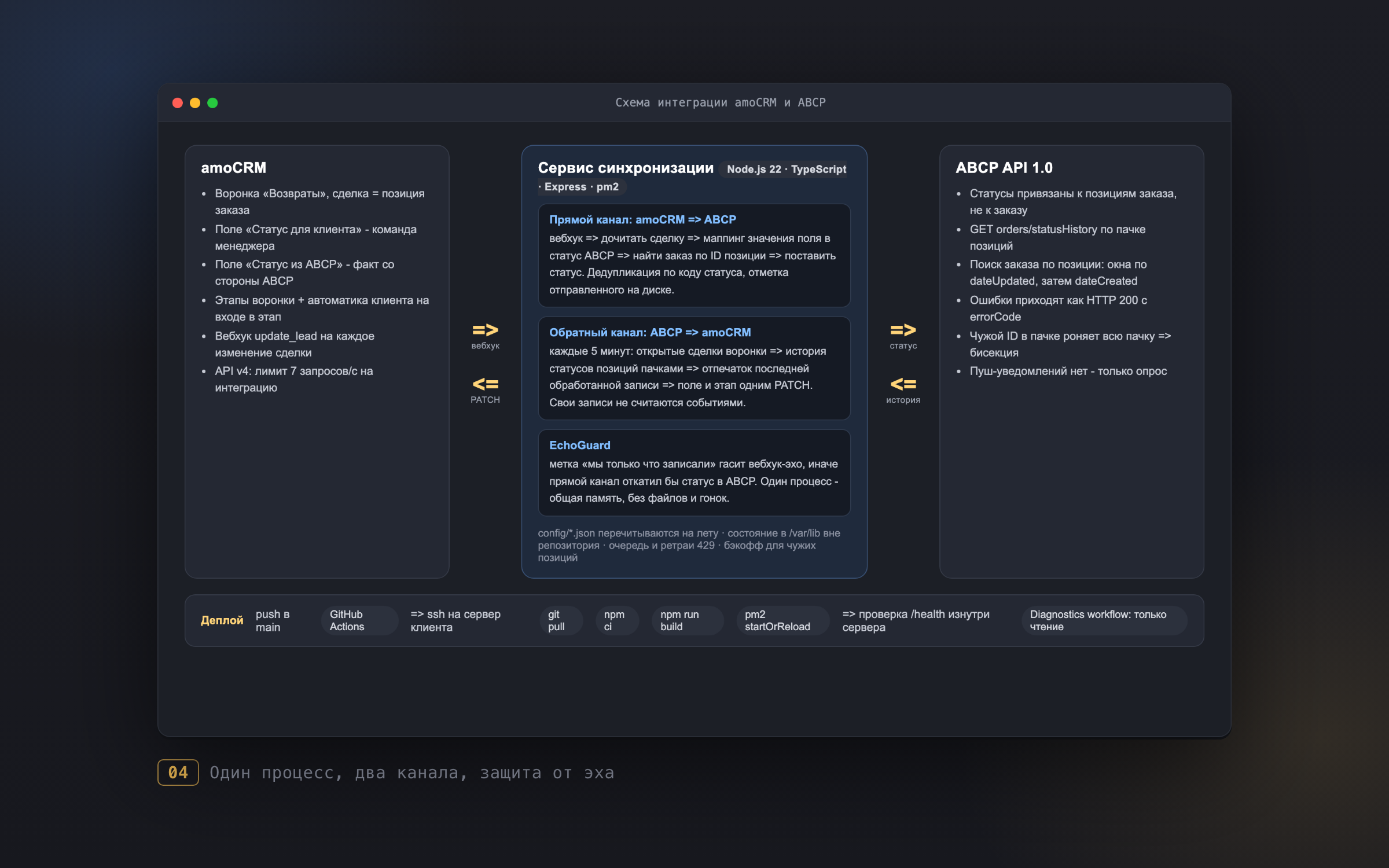Click the «ABCP API 1.0» card heading
Viewport: 1389px width, 868px height.
tap(1004, 168)
